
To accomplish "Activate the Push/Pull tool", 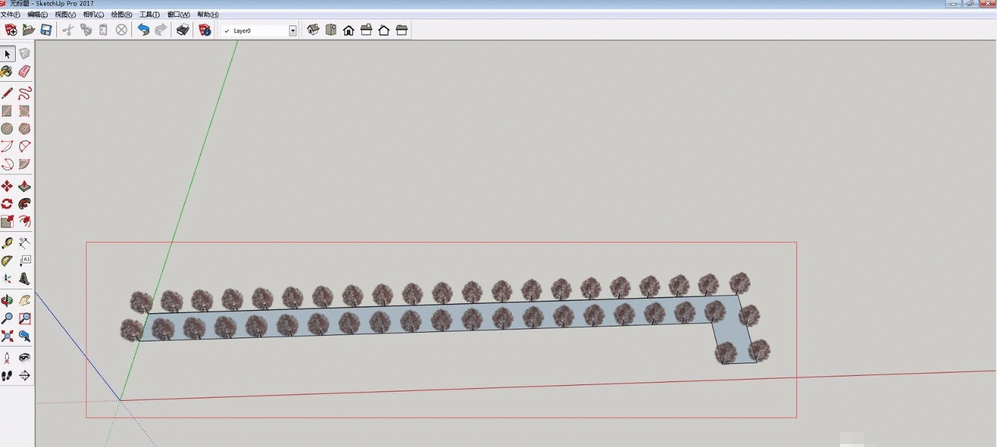I will point(25,186).
